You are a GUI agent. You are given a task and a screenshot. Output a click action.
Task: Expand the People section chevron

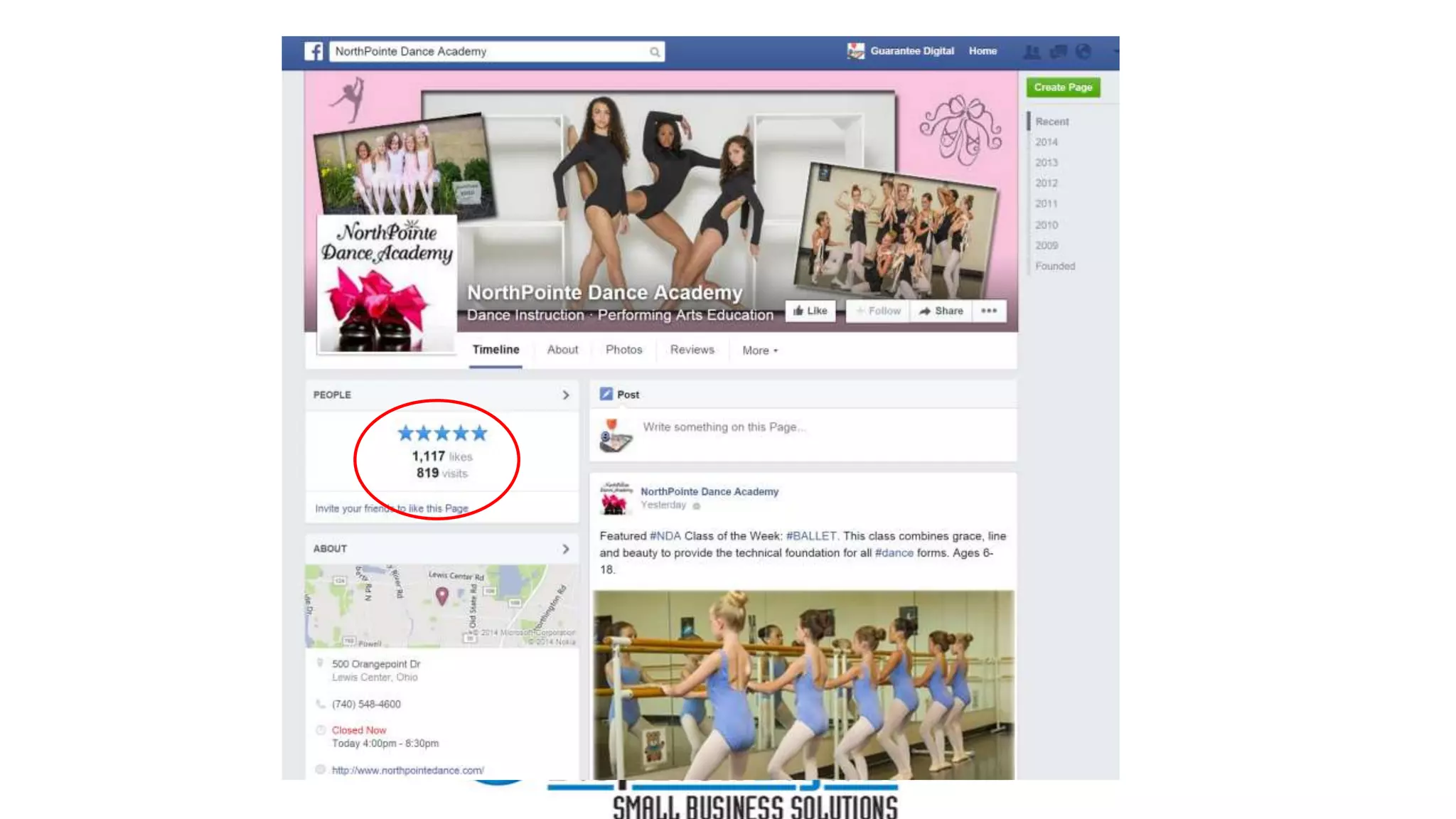[566, 395]
